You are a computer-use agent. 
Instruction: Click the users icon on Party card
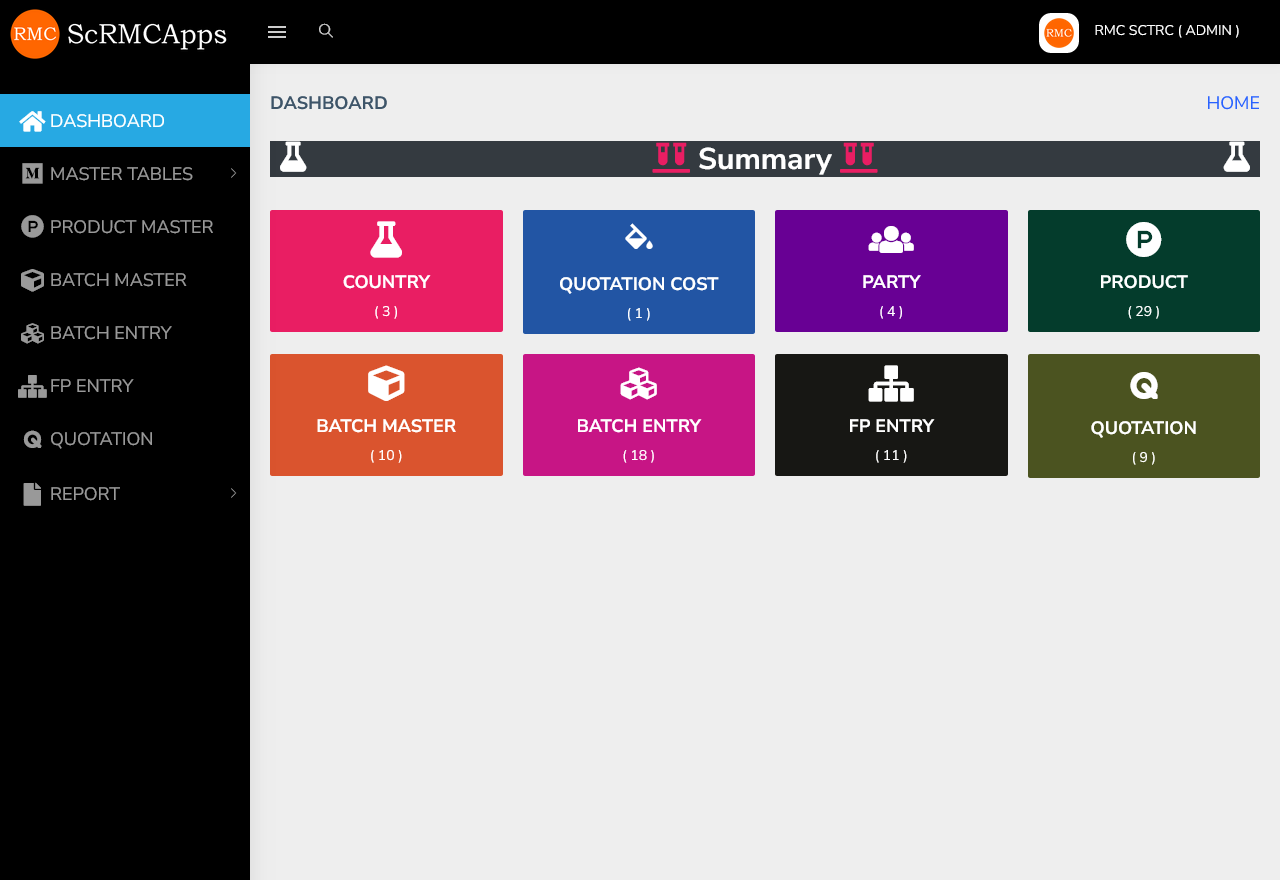point(891,240)
